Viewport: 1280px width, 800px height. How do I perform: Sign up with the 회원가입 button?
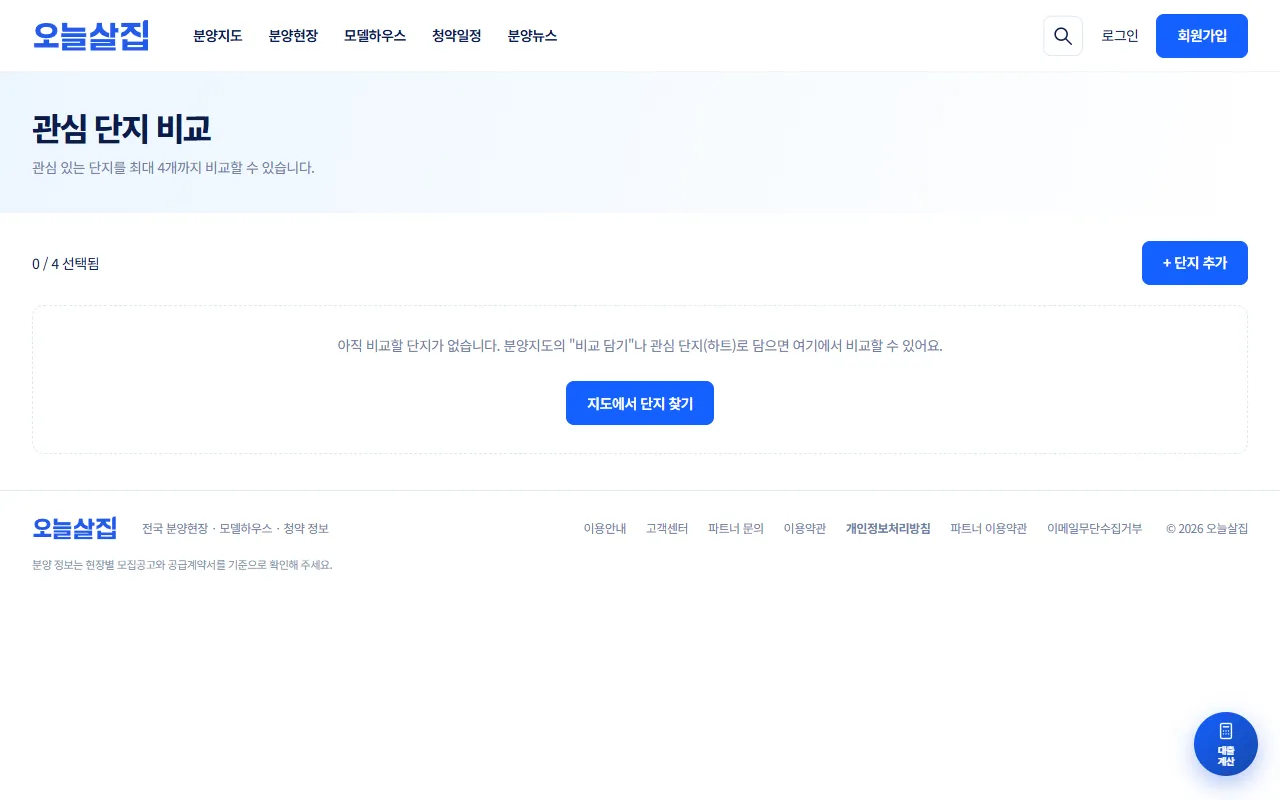(x=1202, y=36)
